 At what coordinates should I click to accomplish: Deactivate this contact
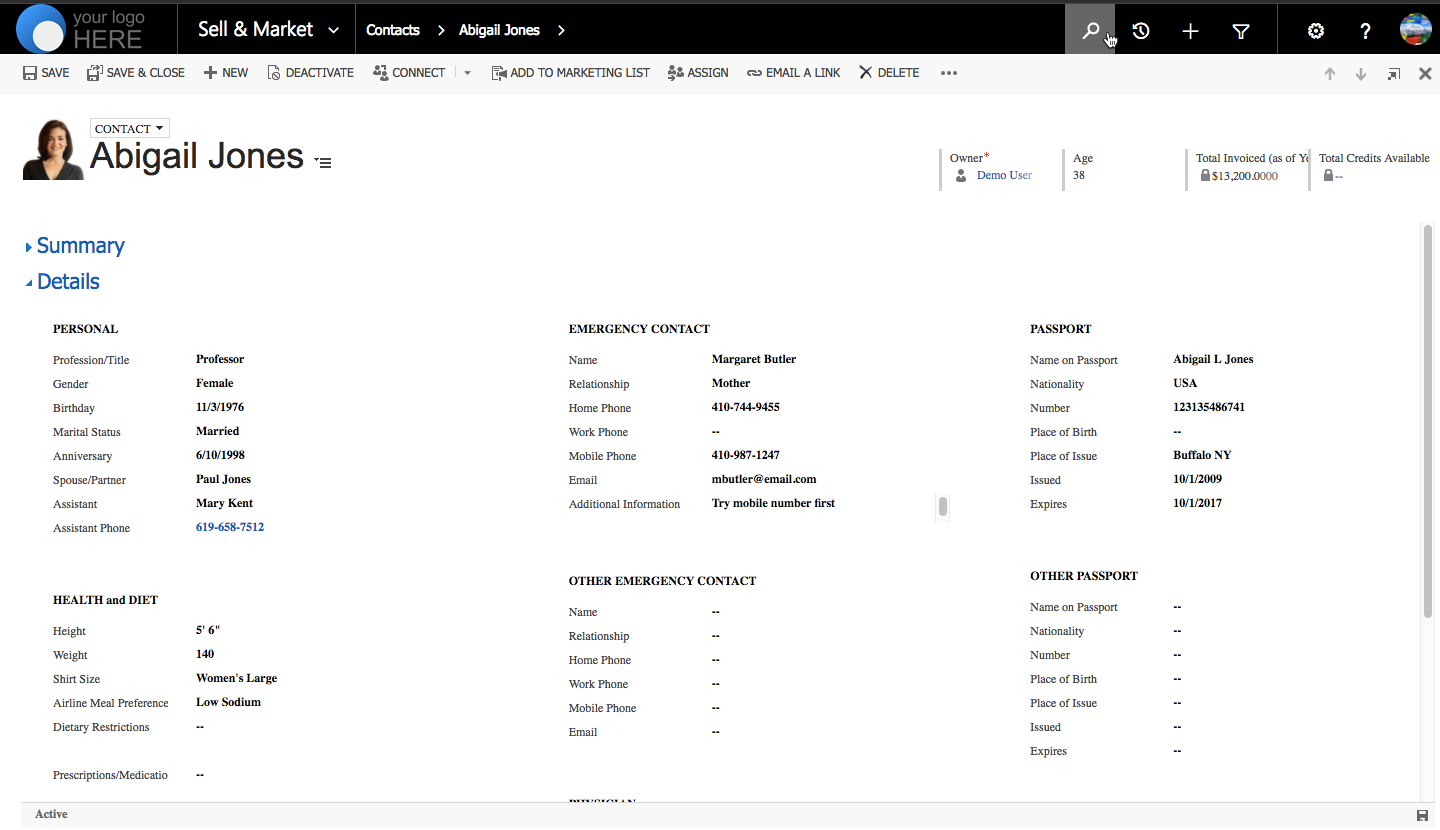tap(310, 73)
